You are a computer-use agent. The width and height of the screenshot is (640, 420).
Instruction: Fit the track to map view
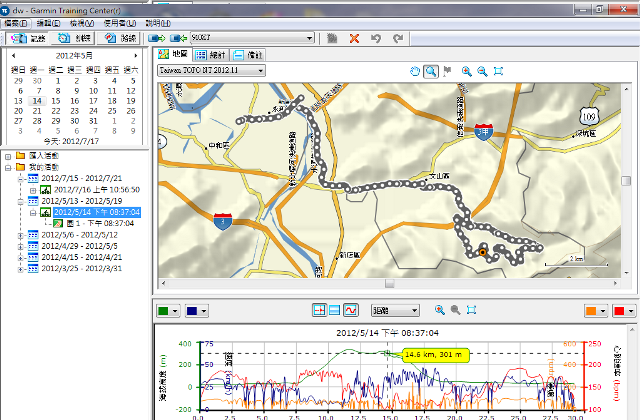498,71
